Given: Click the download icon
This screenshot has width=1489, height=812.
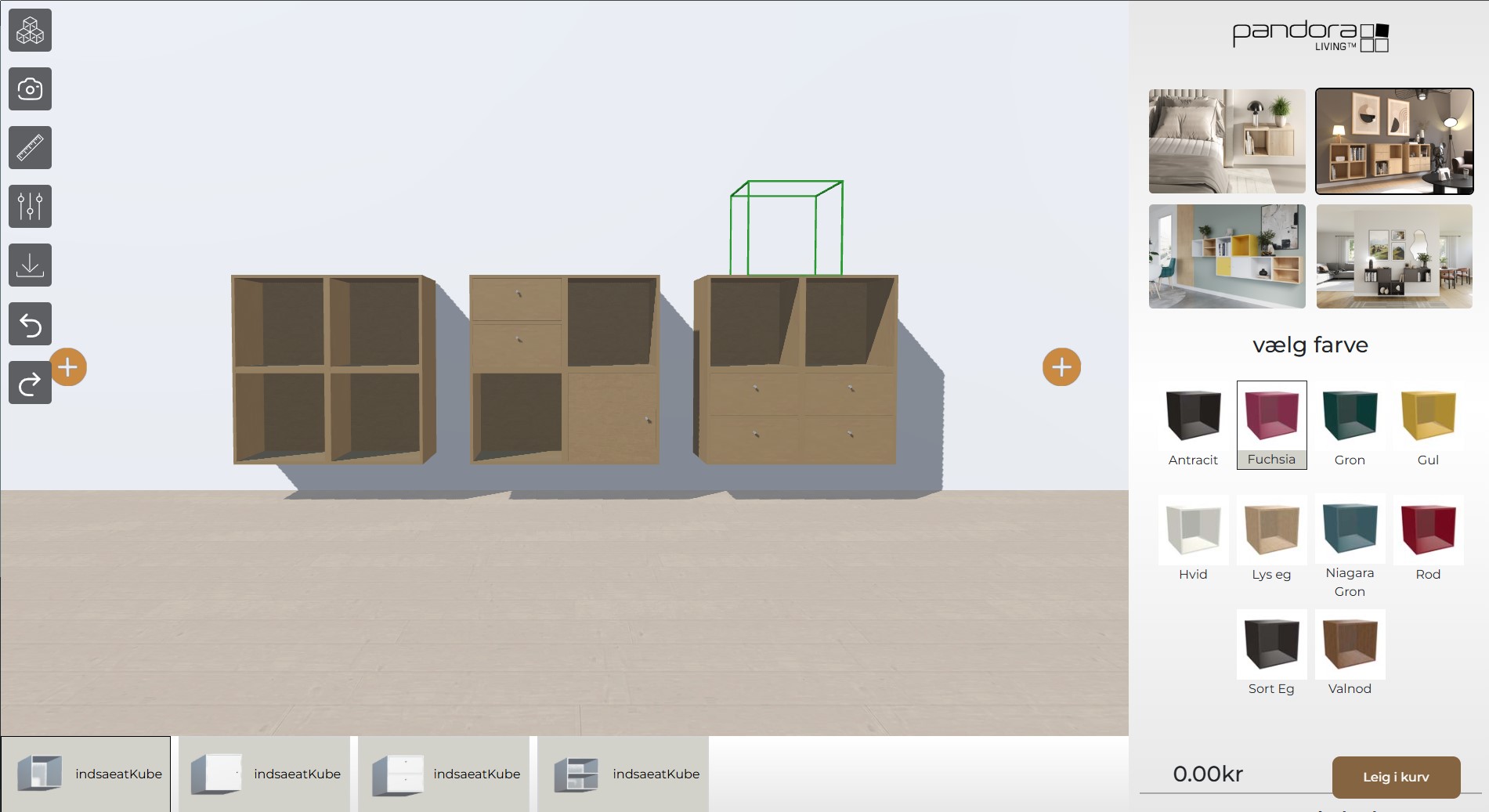Looking at the screenshot, I should [30, 265].
